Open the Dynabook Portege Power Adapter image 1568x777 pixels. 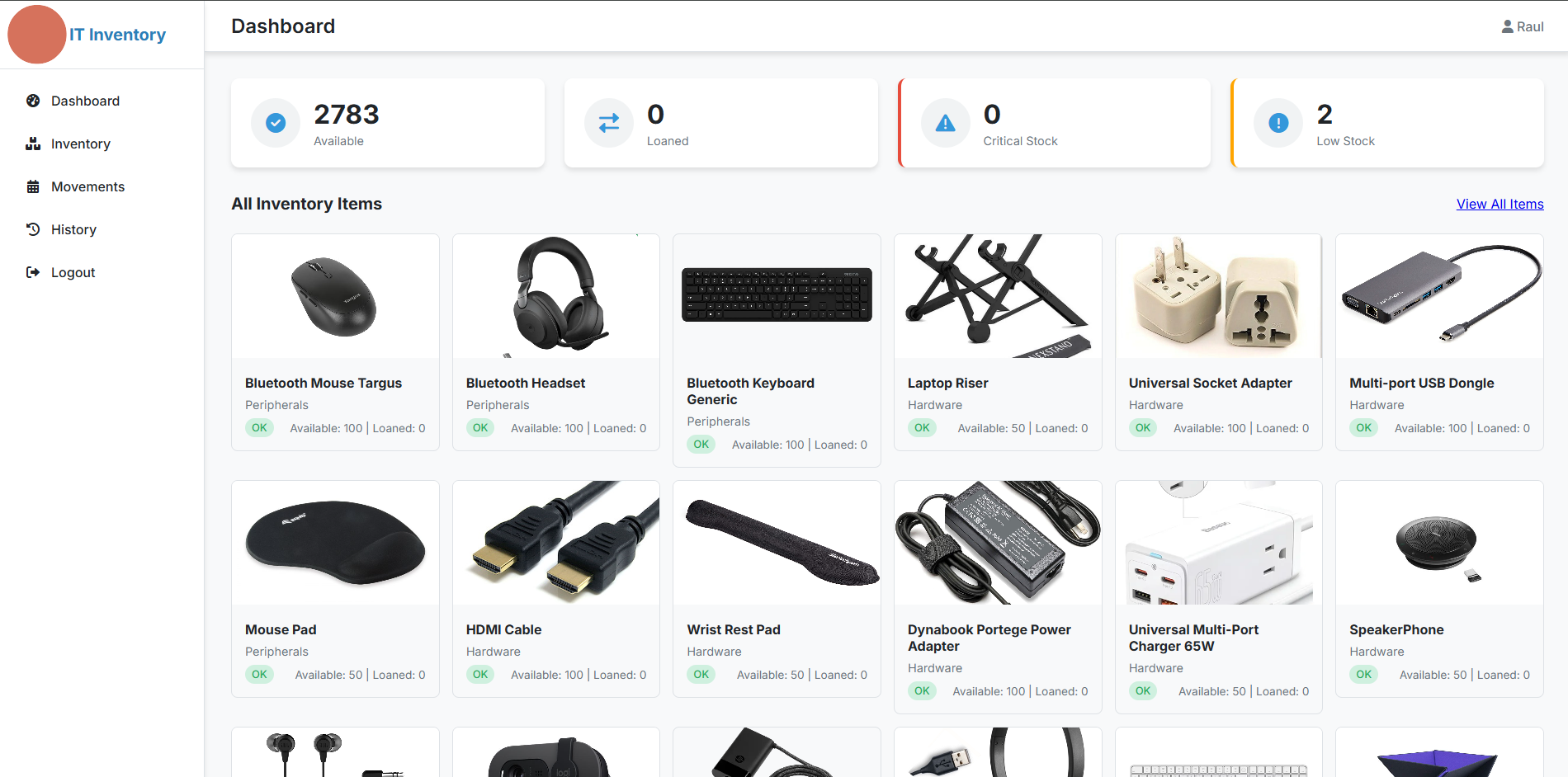pyautogui.click(x=998, y=543)
